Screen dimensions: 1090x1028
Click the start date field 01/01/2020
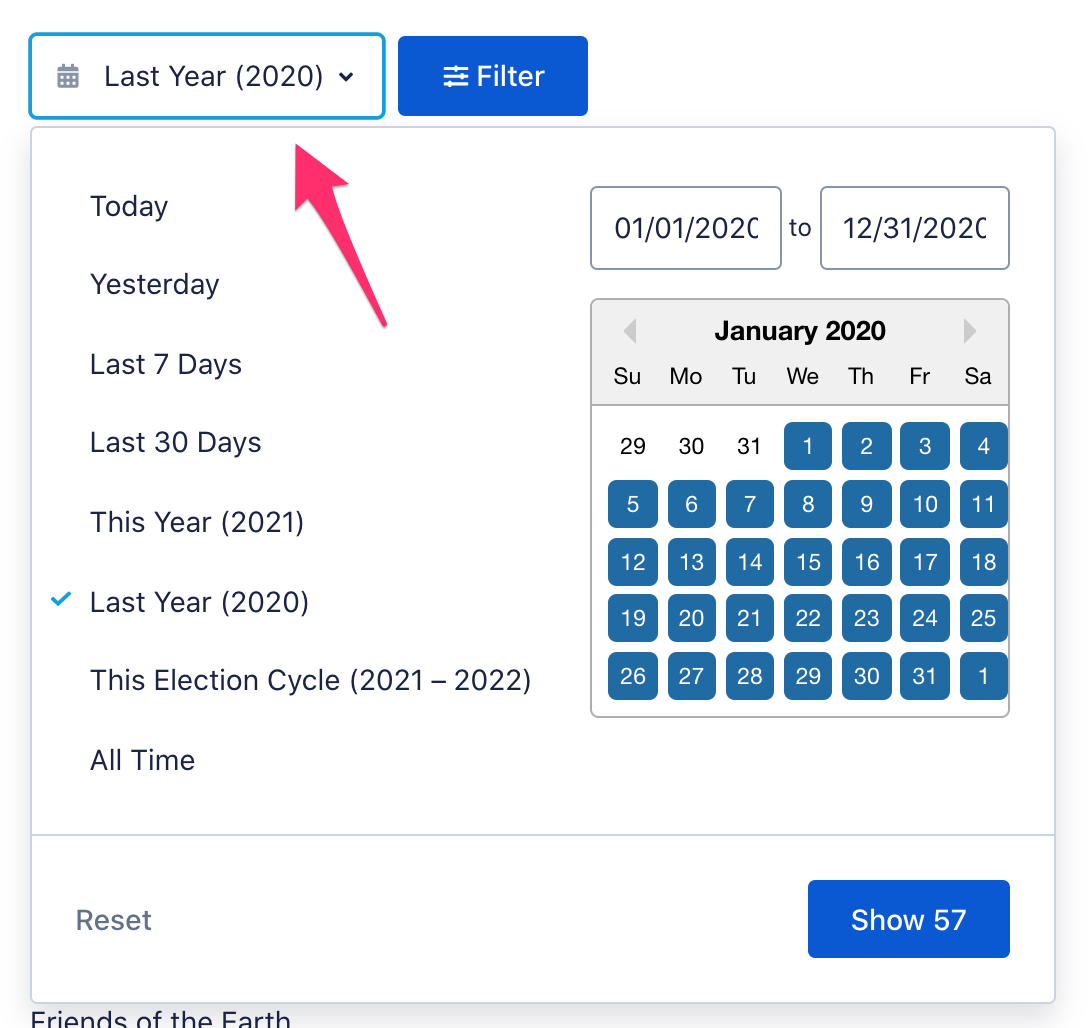(x=685, y=228)
